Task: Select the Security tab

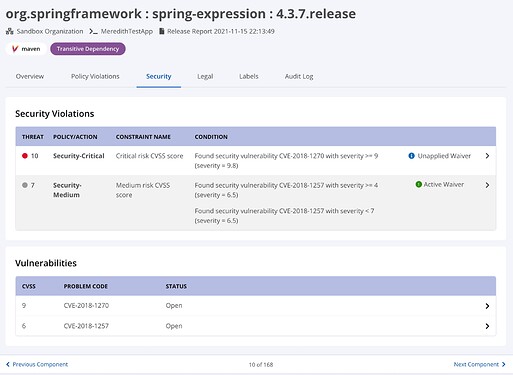Action: tap(159, 76)
